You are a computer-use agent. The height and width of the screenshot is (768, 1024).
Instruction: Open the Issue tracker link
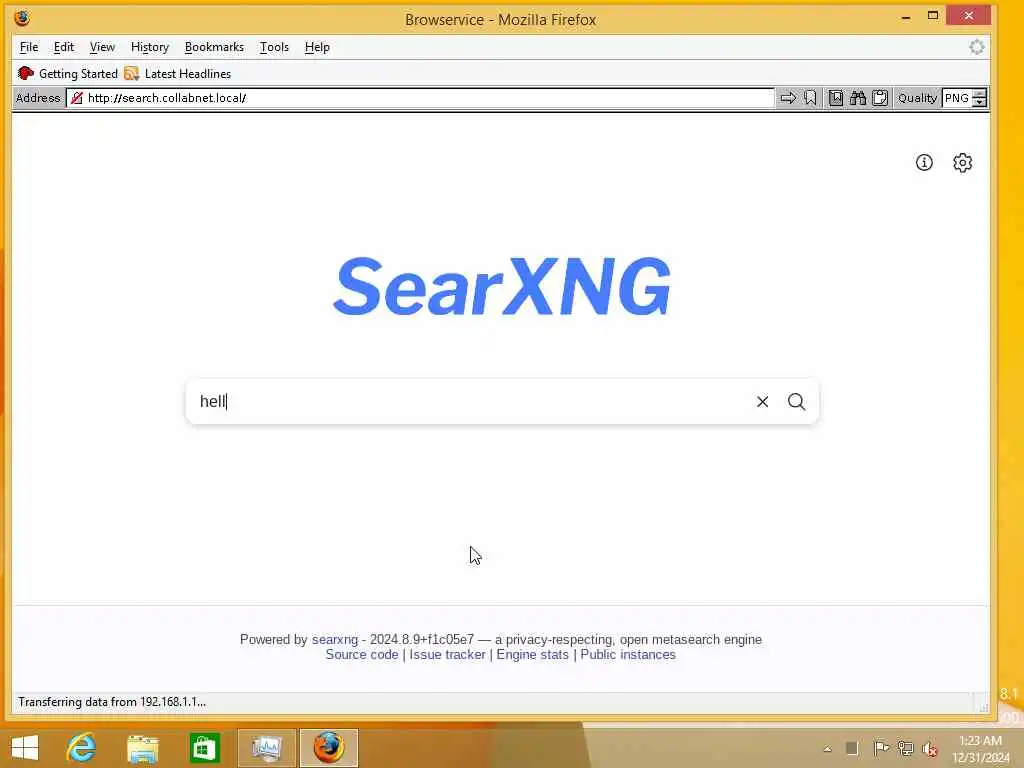pyautogui.click(x=447, y=654)
